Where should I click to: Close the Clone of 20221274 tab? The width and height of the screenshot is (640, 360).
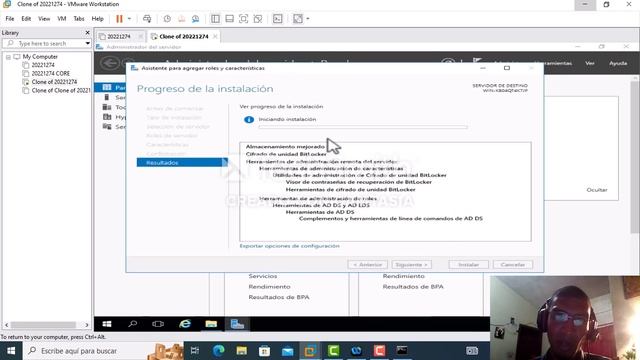tap(215, 36)
